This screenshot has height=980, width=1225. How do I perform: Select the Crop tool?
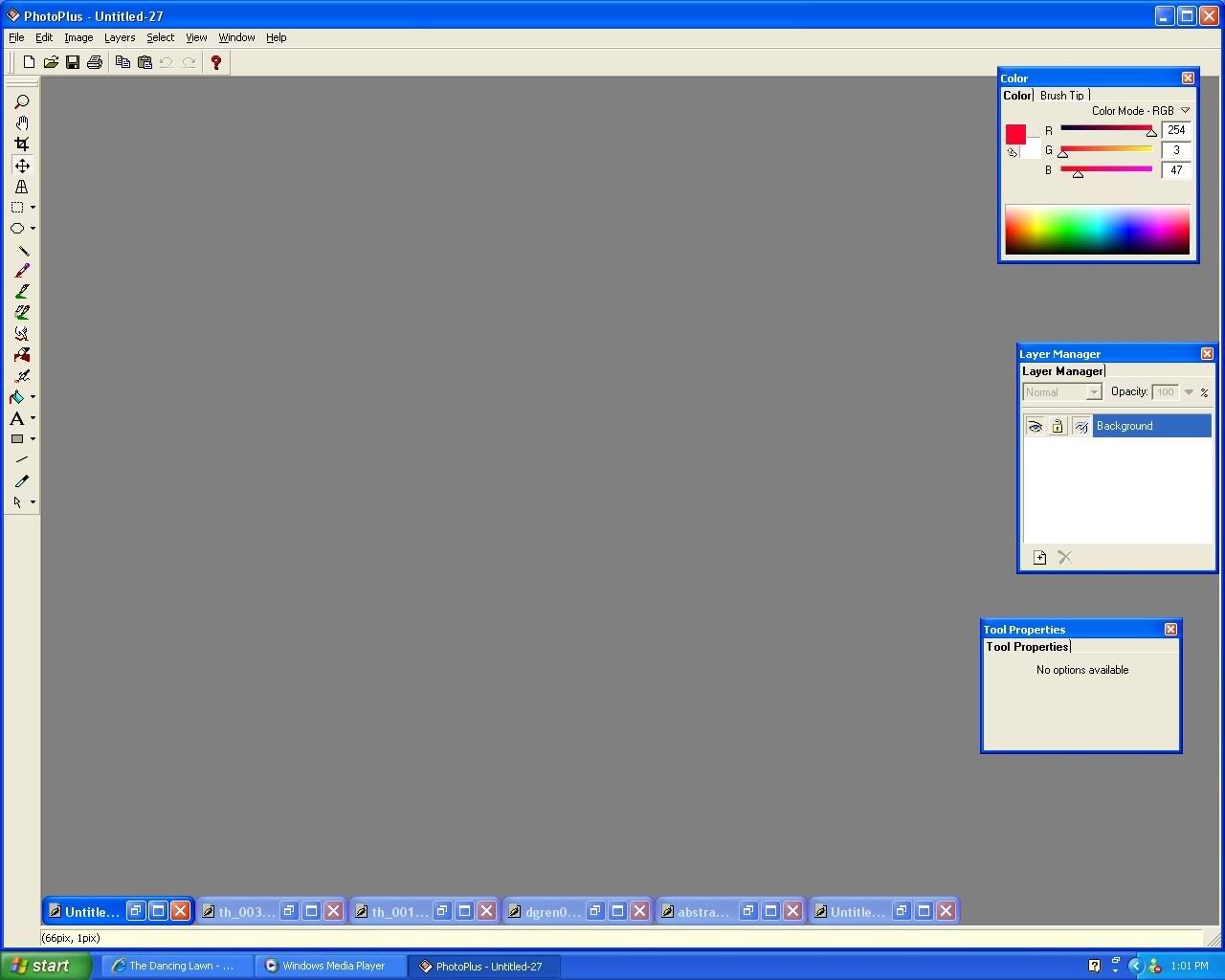click(x=21, y=145)
